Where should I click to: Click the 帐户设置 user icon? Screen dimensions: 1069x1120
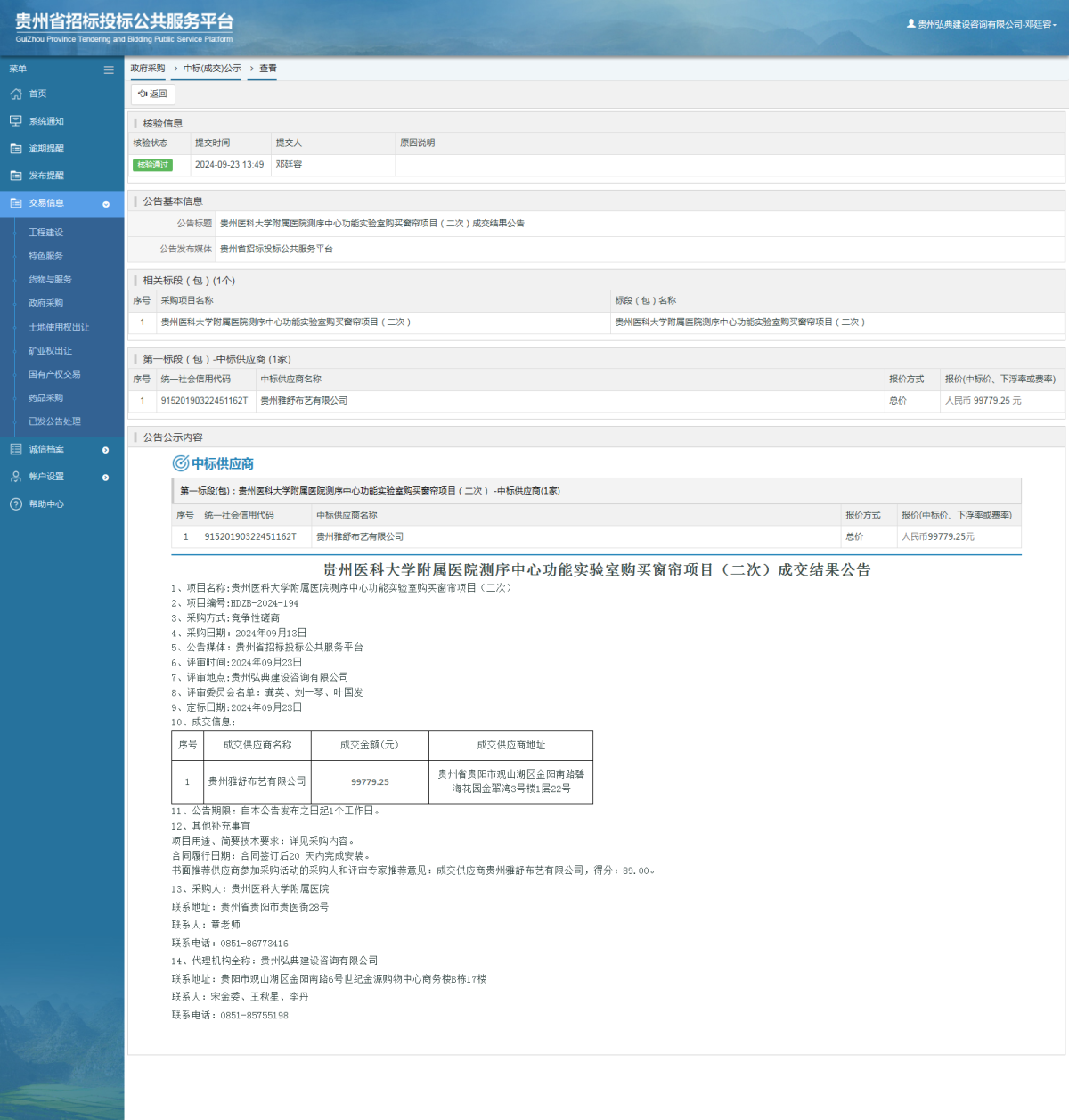click(x=16, y=477)
